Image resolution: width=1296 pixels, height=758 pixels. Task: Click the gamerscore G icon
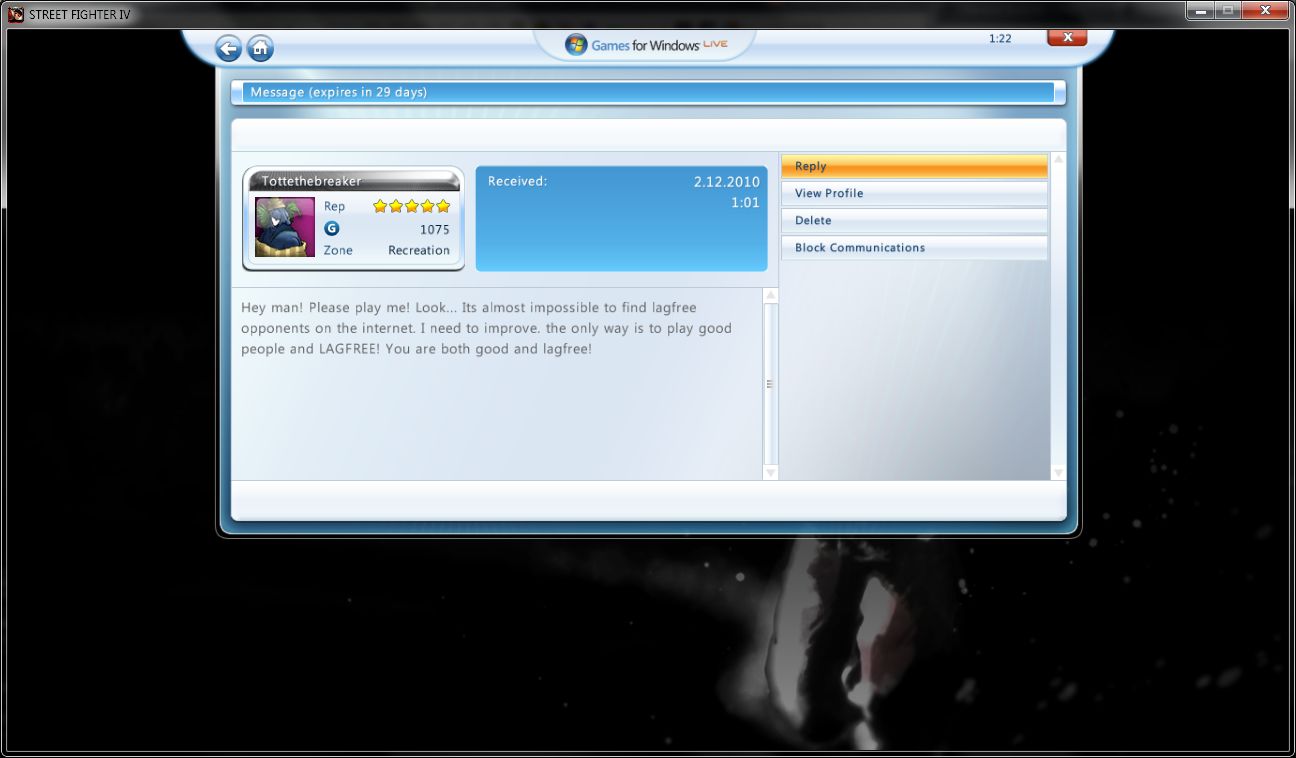point(332,228)
